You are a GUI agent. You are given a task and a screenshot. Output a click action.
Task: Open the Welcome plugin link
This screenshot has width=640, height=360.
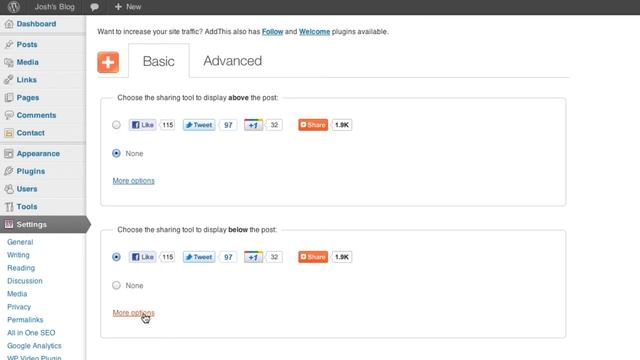tap(314, 31)
